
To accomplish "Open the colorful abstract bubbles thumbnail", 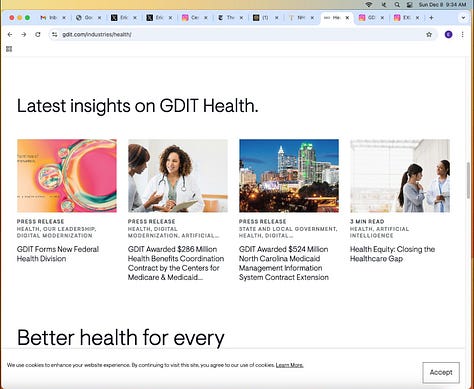I will (x=67, y=176).
